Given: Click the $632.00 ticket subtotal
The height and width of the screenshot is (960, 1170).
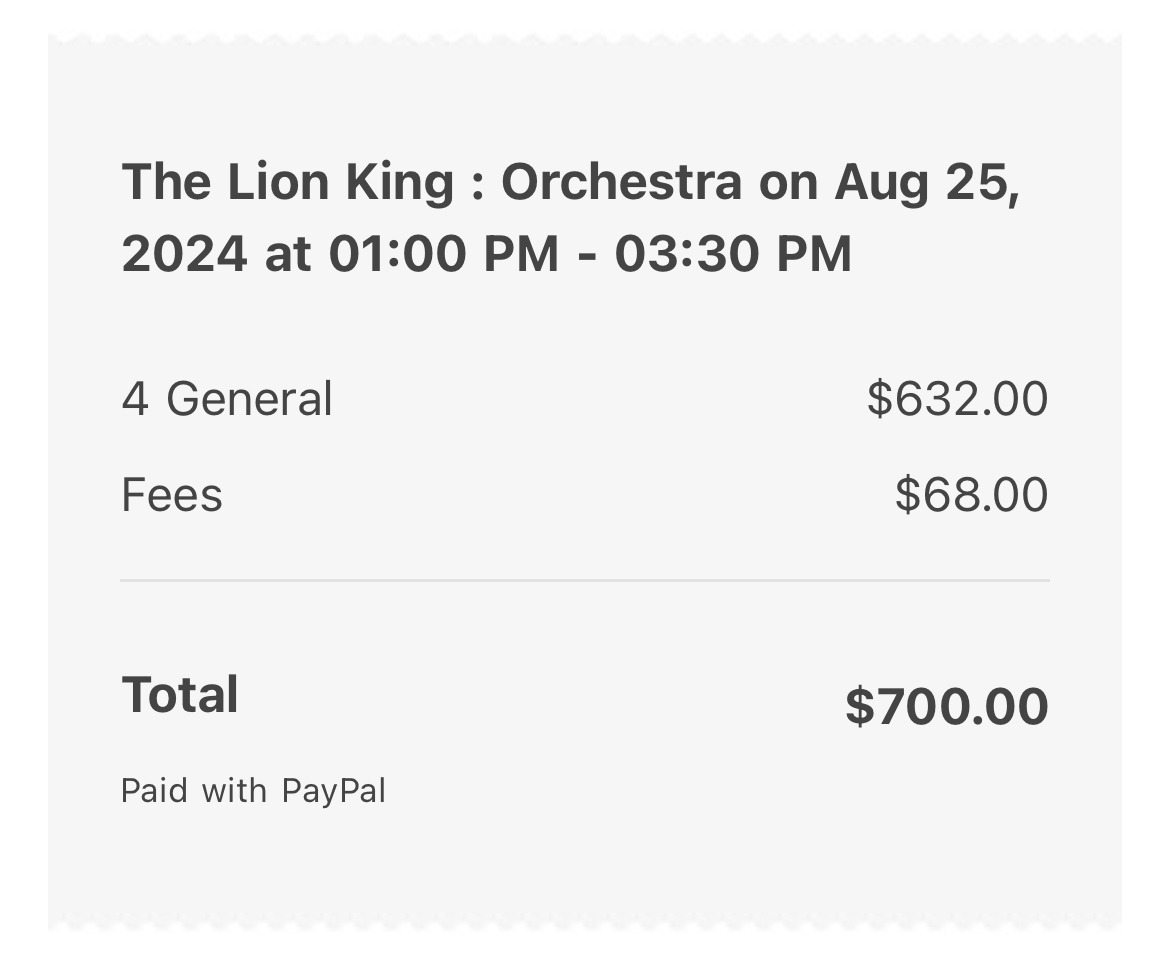Looking at the screenshot, I should tap(957, 399).
